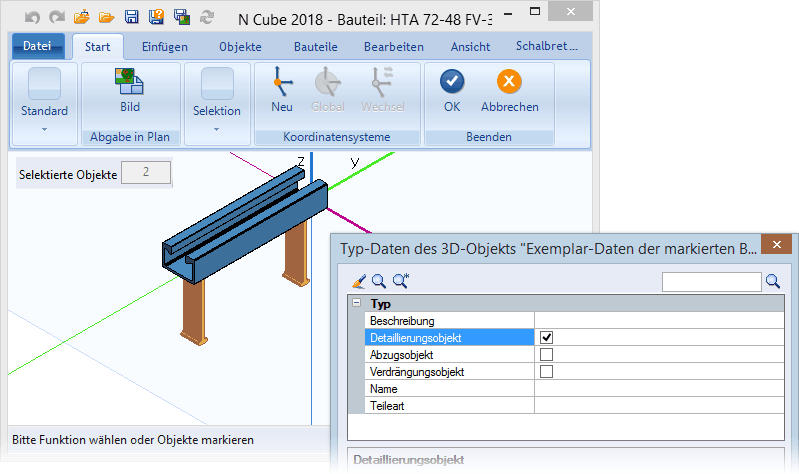Select the Detaillierungsobjekt property row label
The width and height of the screenshot is (799, 474).
point(449,337)
